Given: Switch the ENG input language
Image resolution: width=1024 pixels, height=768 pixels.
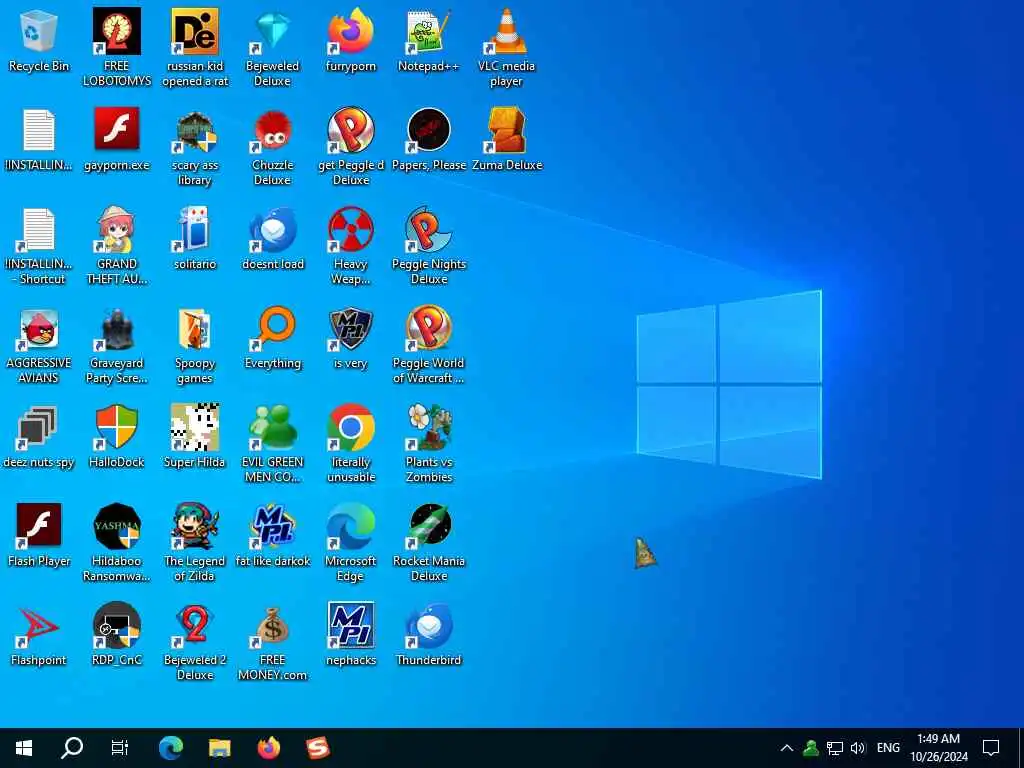Looking at the screenshot, I should pos(888,748).
